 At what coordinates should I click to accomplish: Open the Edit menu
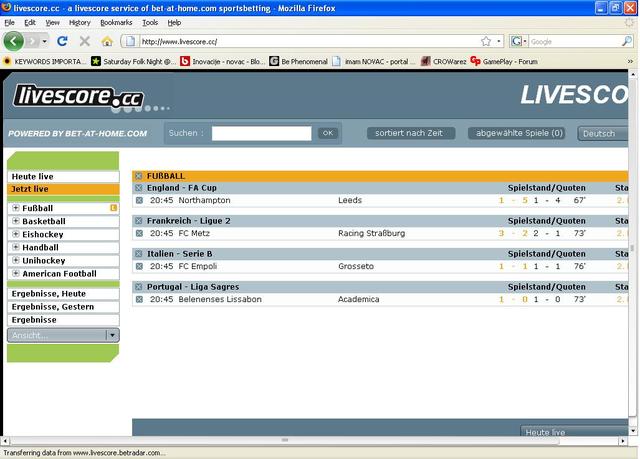pos(30,23)
